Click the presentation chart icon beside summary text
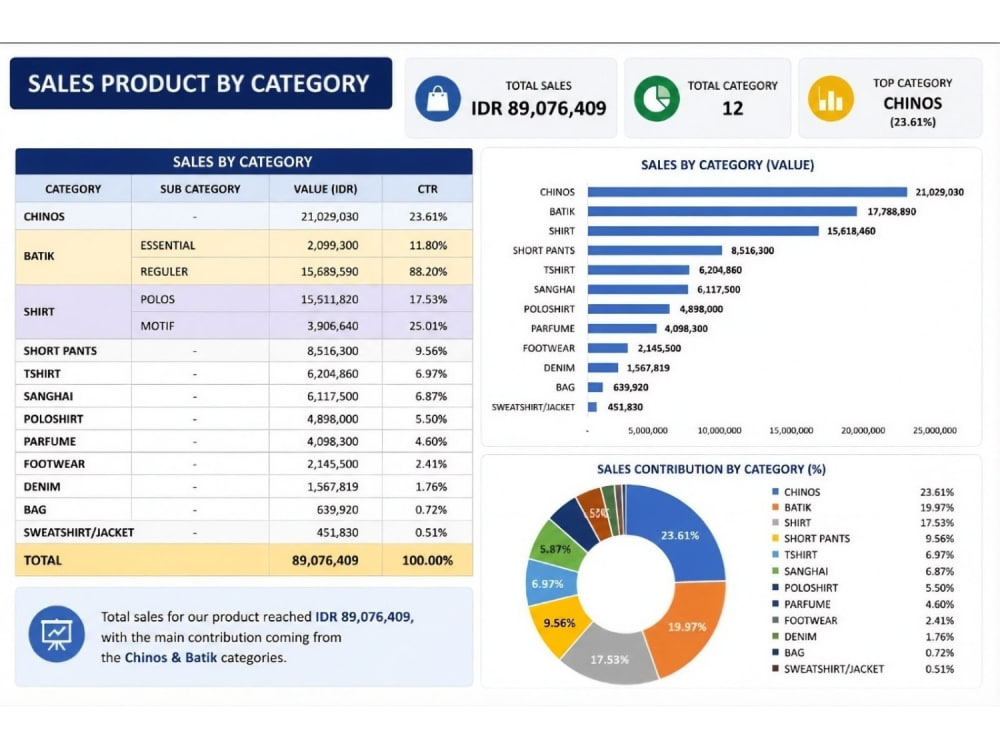 57,634
